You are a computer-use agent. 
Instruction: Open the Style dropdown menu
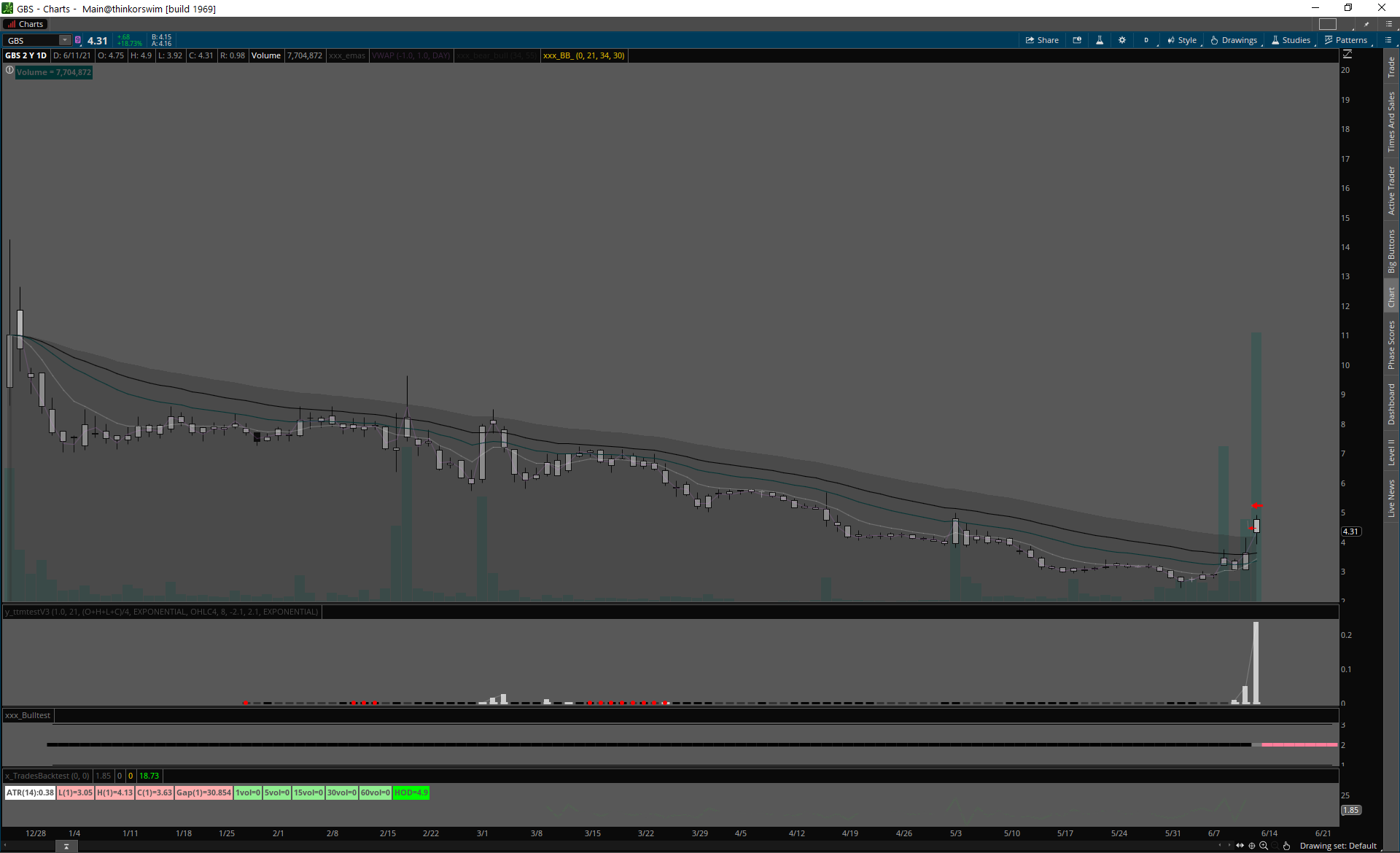(1182, 40)
